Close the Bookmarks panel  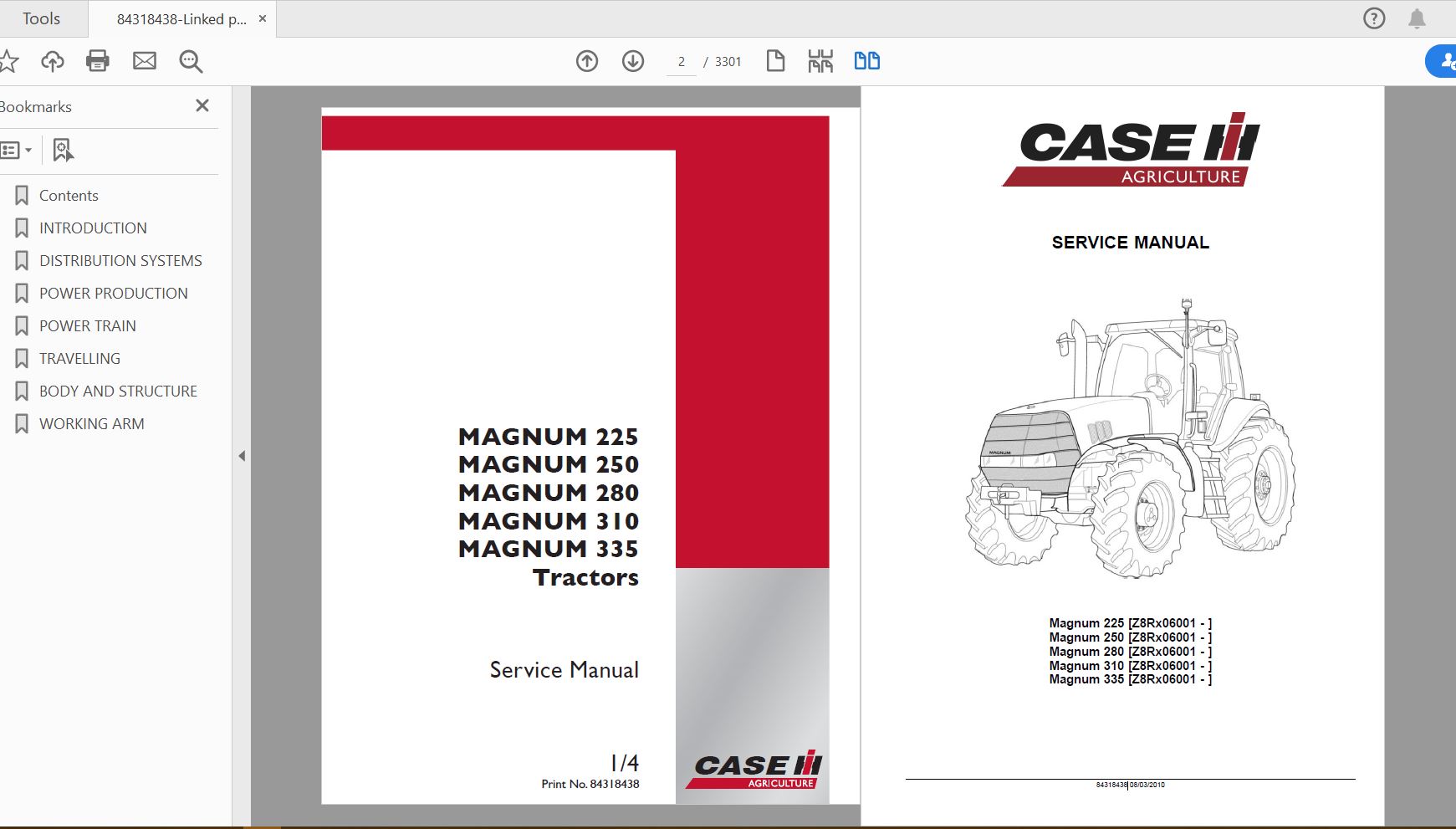[202, 105]
